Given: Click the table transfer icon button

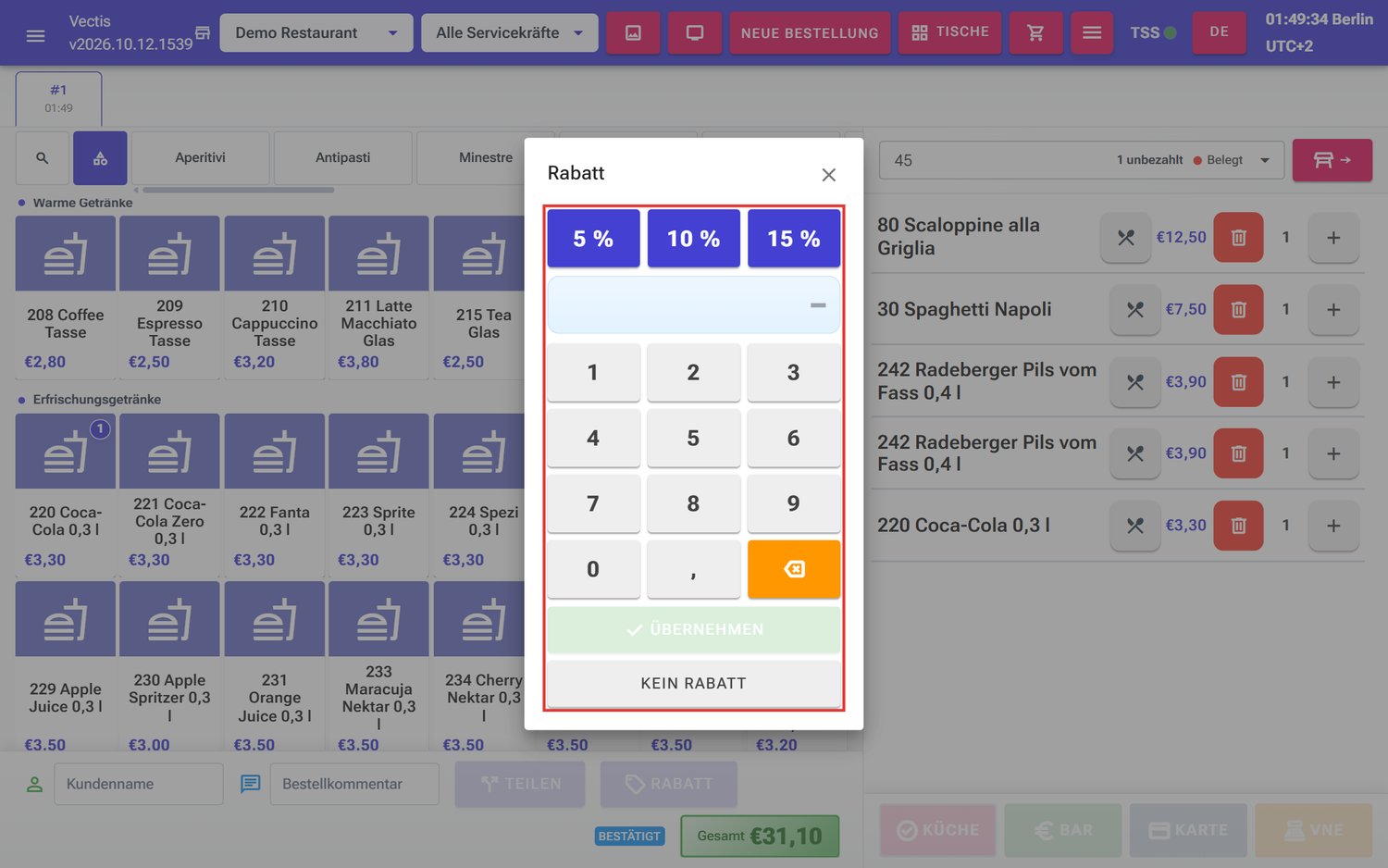Looking at the screenshot, I should point(1332,160).
